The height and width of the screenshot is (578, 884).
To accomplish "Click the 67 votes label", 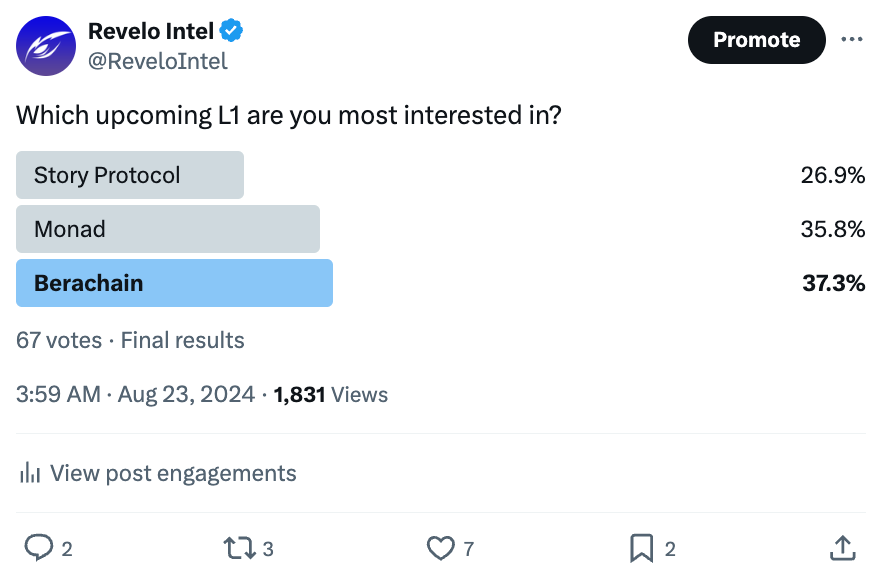I will point(59,340).
